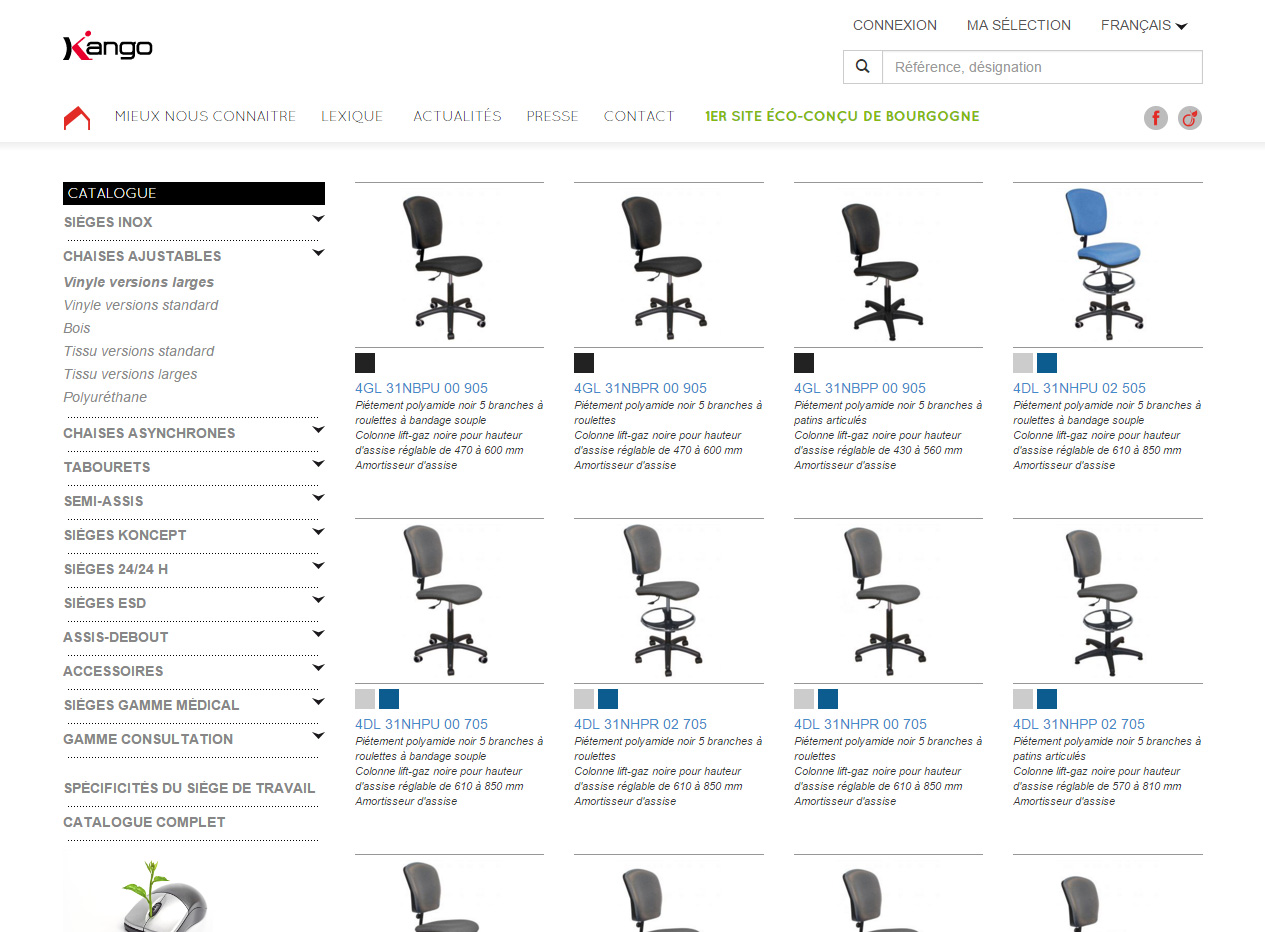Image resolution: width=1265 pixels, height=932 pixels.
Task: Collapse the Chaises Ajustables category arrow
Action: (318, 252)
